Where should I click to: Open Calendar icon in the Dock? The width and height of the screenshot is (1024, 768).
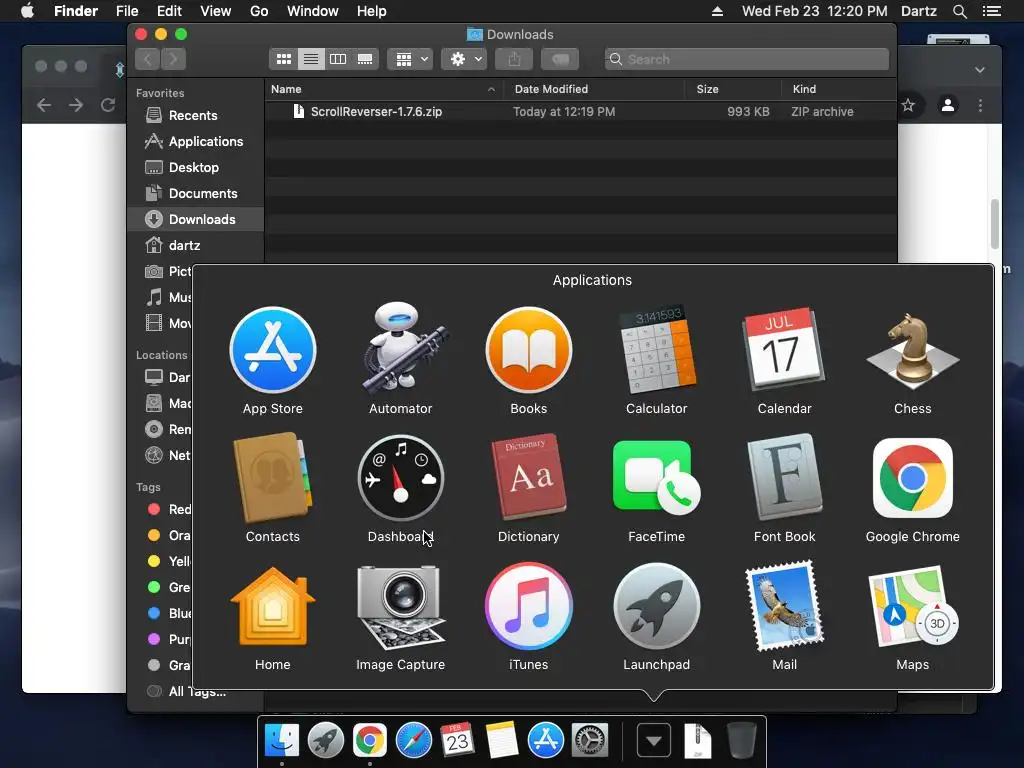click(457, 741)
